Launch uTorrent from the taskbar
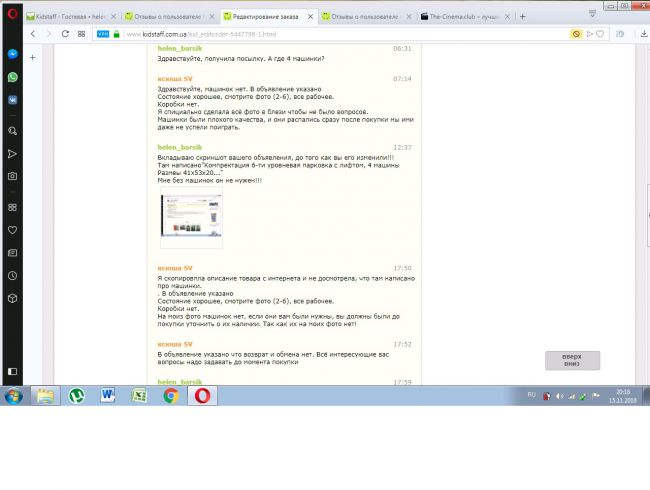The width and height of the screenshot is (650, 490). pyautogui.click(x=76, y=395)
